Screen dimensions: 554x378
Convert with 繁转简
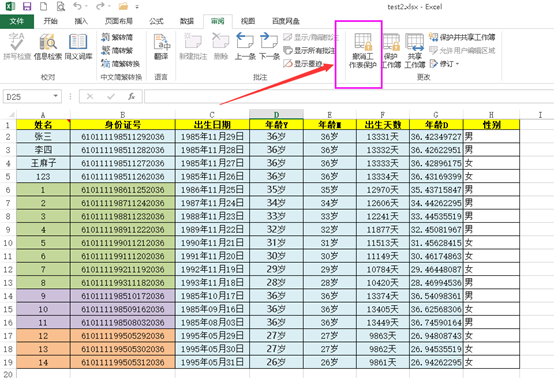click(117, 37)
